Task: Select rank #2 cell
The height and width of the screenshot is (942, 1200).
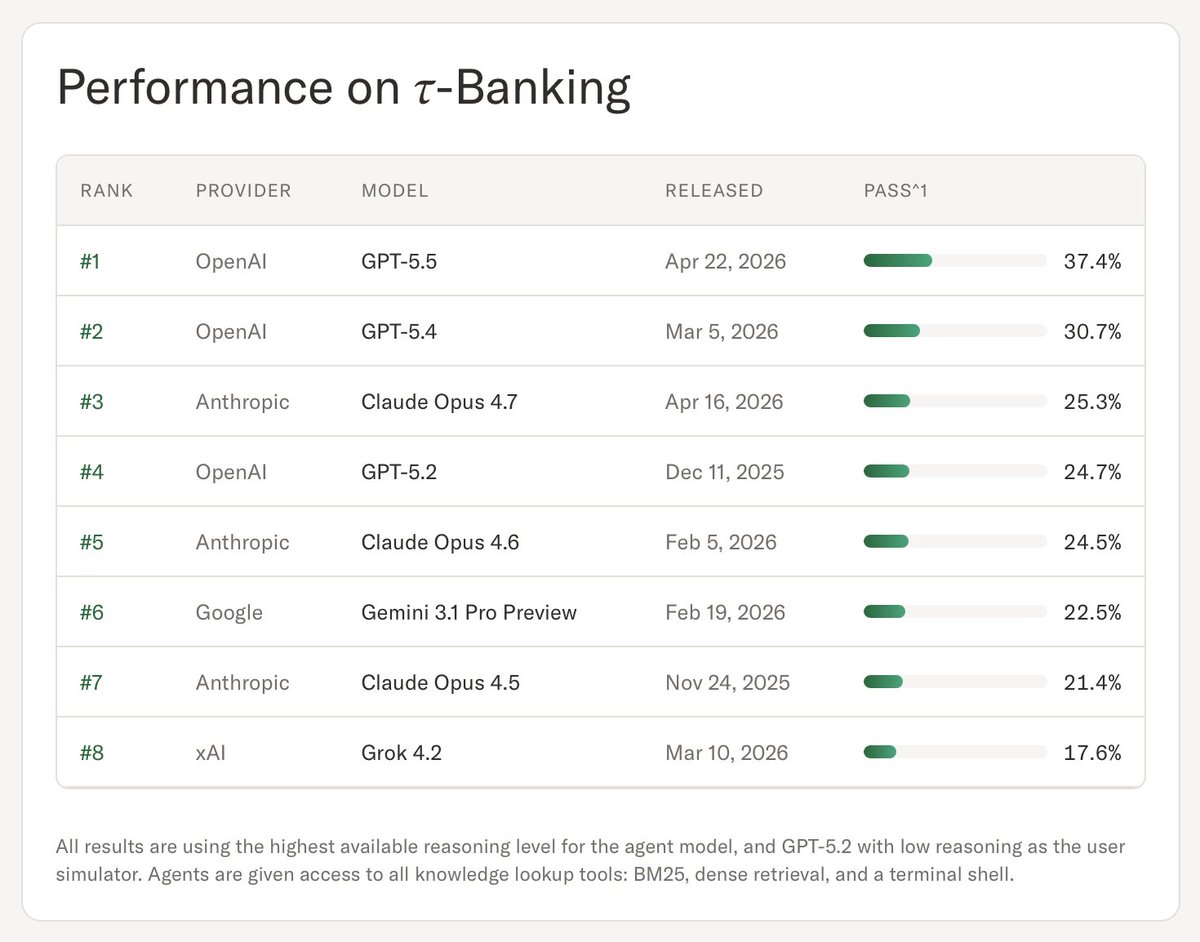Action: click(92, 331)
